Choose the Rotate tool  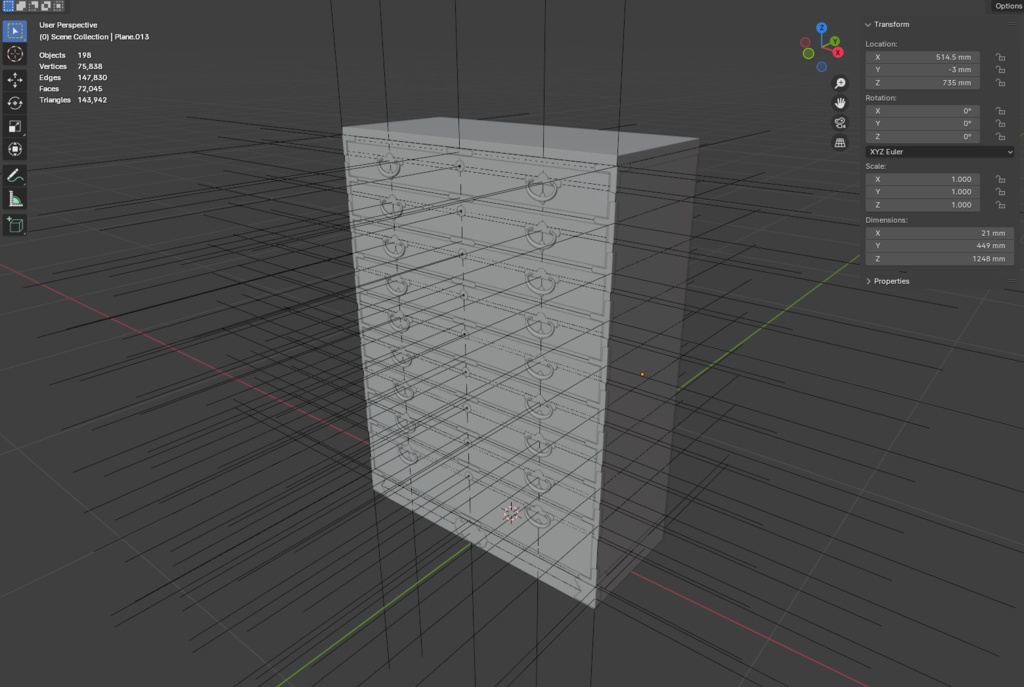[15, 103]
